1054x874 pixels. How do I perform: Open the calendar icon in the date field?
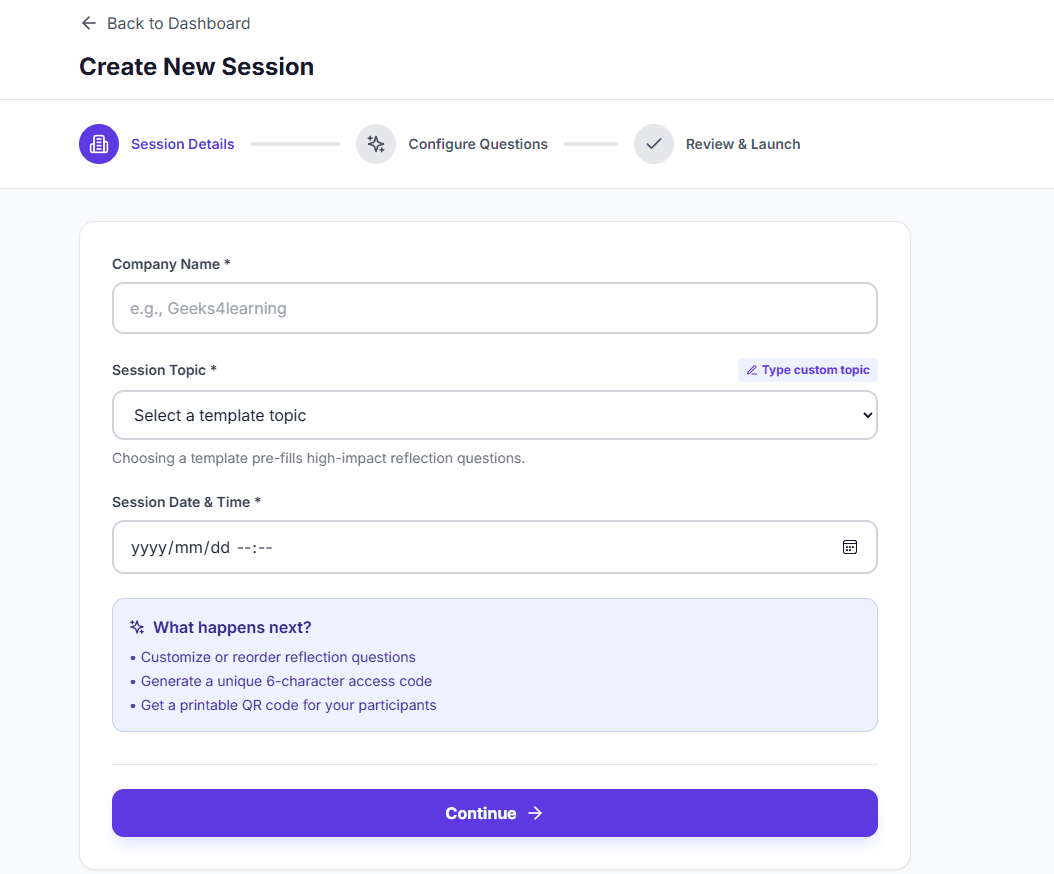pyautogui.click(x=850, y=547)
